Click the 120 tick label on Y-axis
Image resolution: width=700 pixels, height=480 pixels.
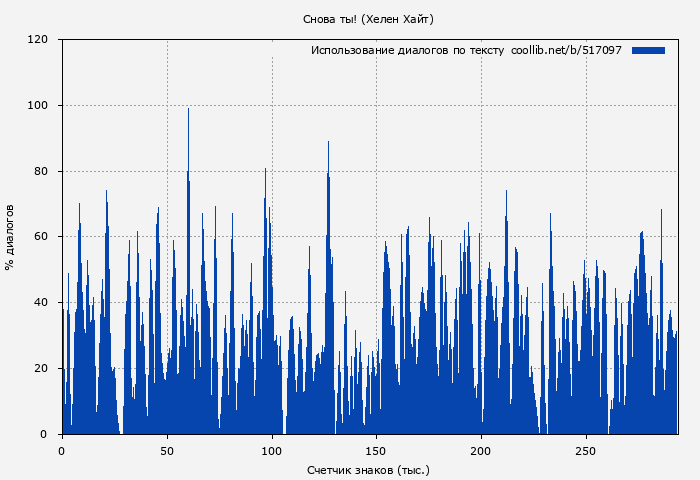[38, 40]
